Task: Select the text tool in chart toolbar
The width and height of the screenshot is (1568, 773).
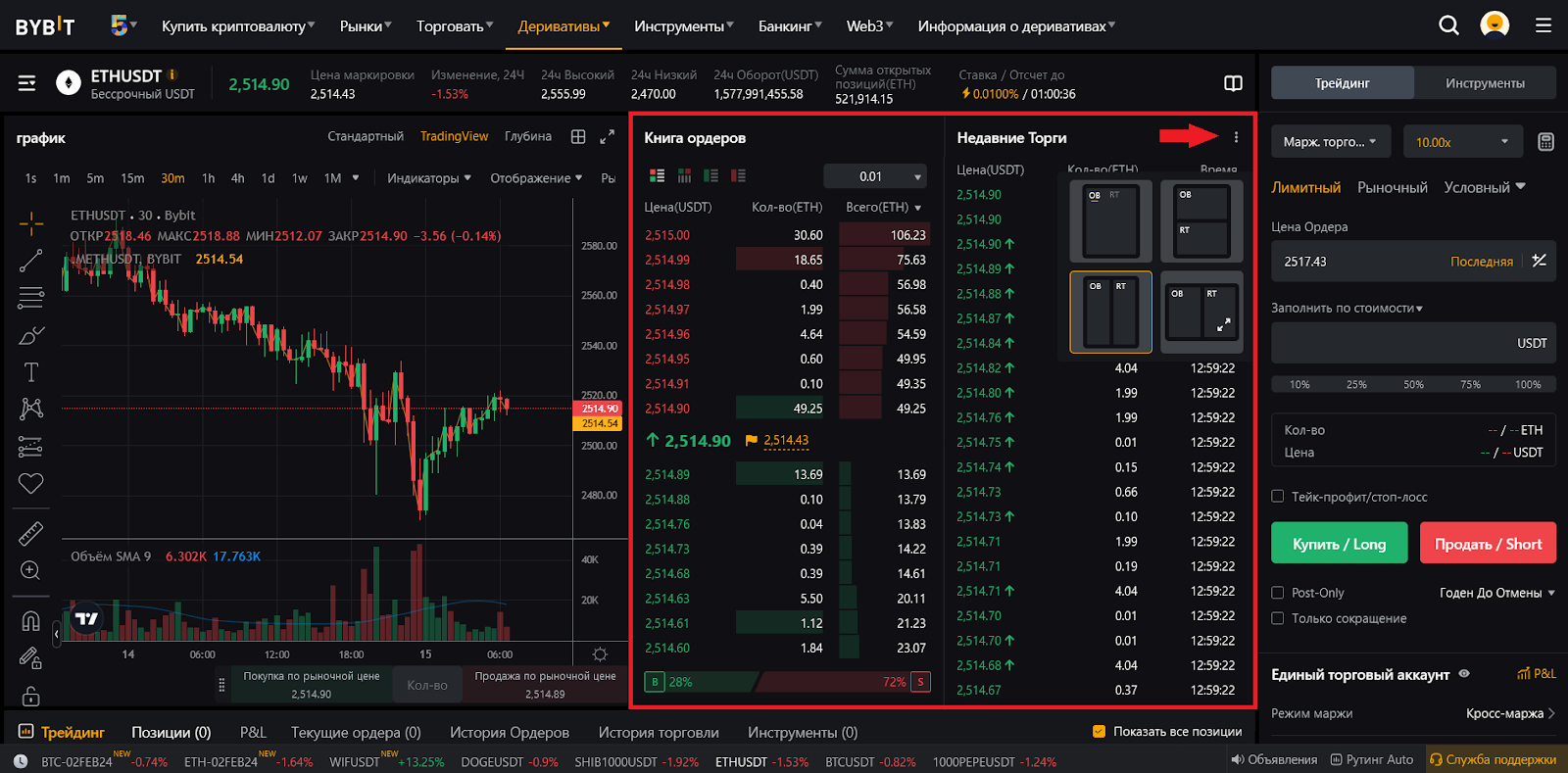Action: coord(31,372)
